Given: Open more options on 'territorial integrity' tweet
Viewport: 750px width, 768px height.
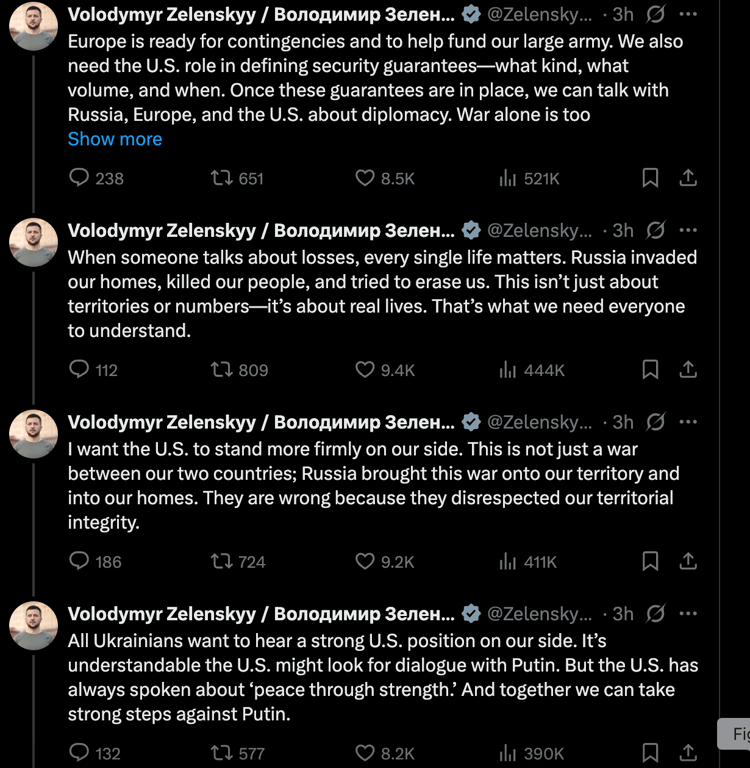Looking at the screenshot, I should pyautogui.click(x=688, y=422).
